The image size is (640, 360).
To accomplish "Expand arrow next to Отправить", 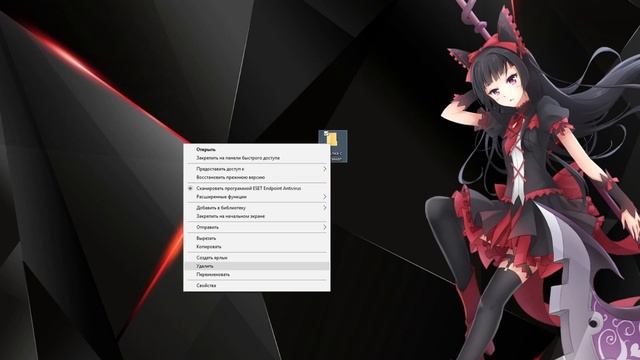I will [325, 227].
